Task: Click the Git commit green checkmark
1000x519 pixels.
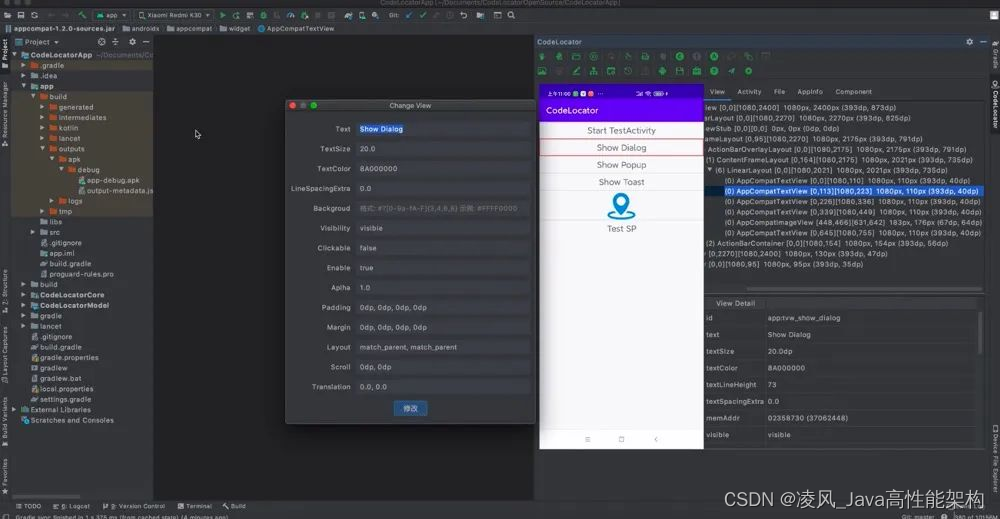Action: (422, 15)
